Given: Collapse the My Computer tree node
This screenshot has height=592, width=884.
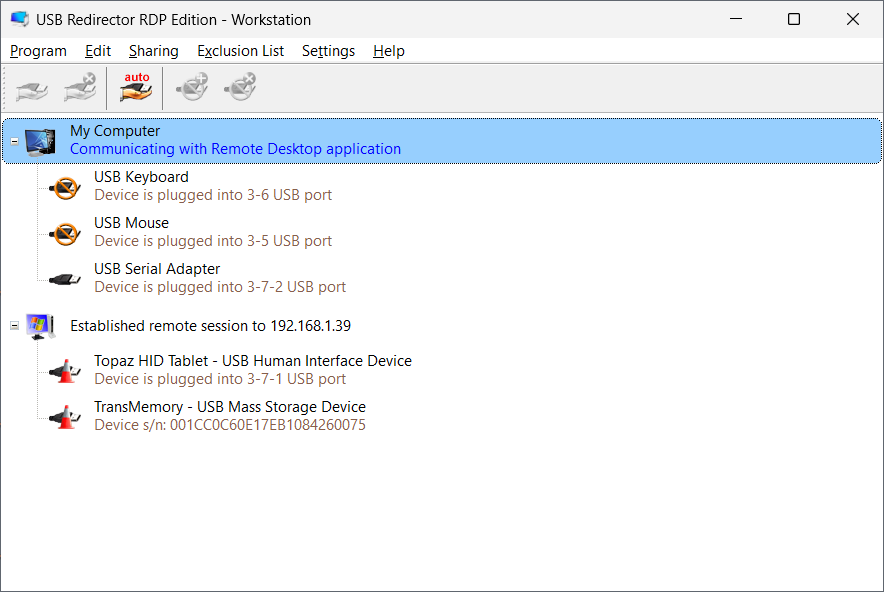Looking at the screenshot, I should pos(15,141).
